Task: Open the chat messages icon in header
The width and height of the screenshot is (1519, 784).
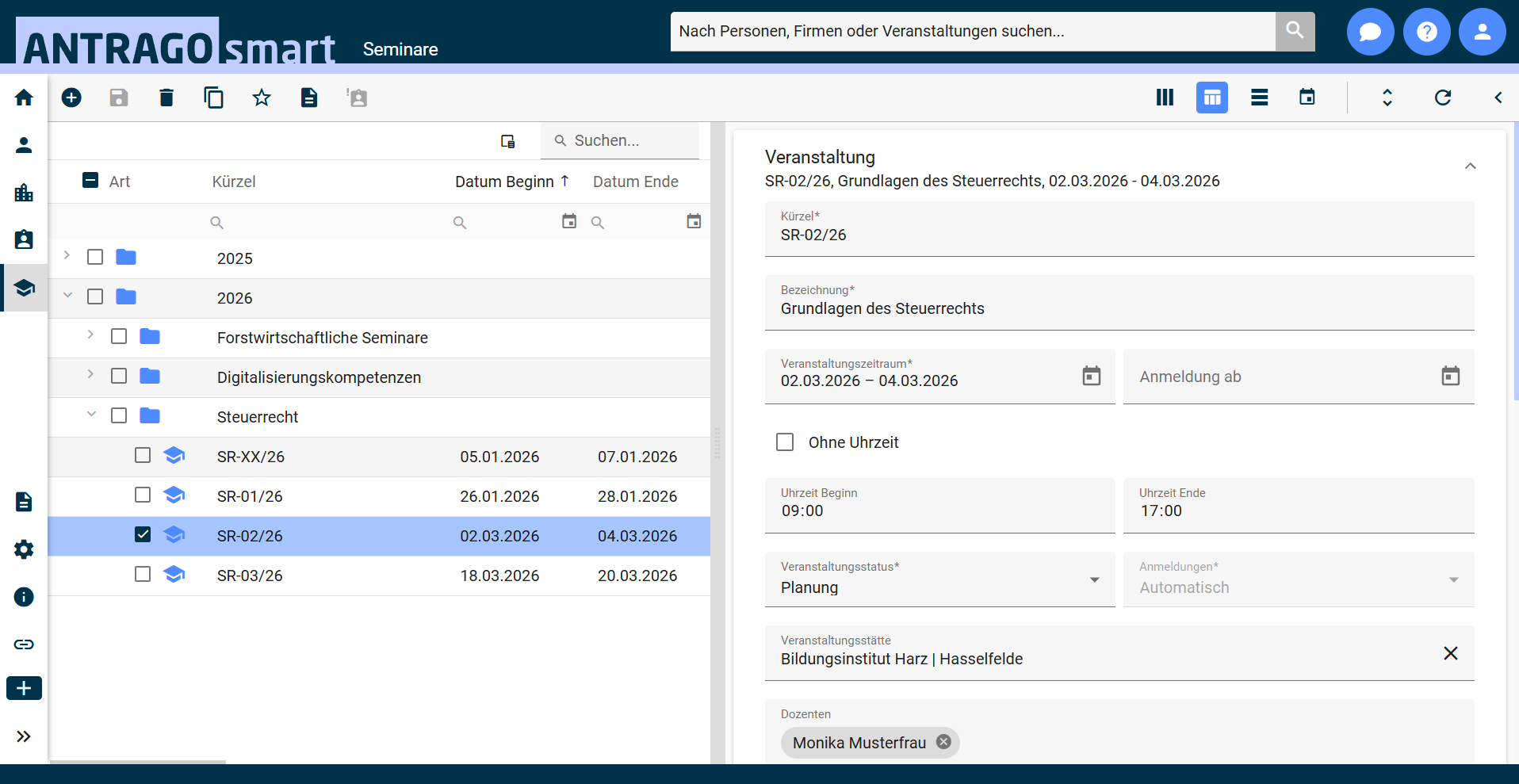Action: coord(1370,32)
